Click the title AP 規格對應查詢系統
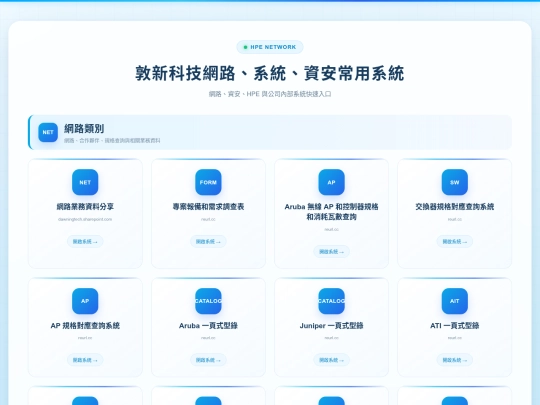 coord(85,325)
